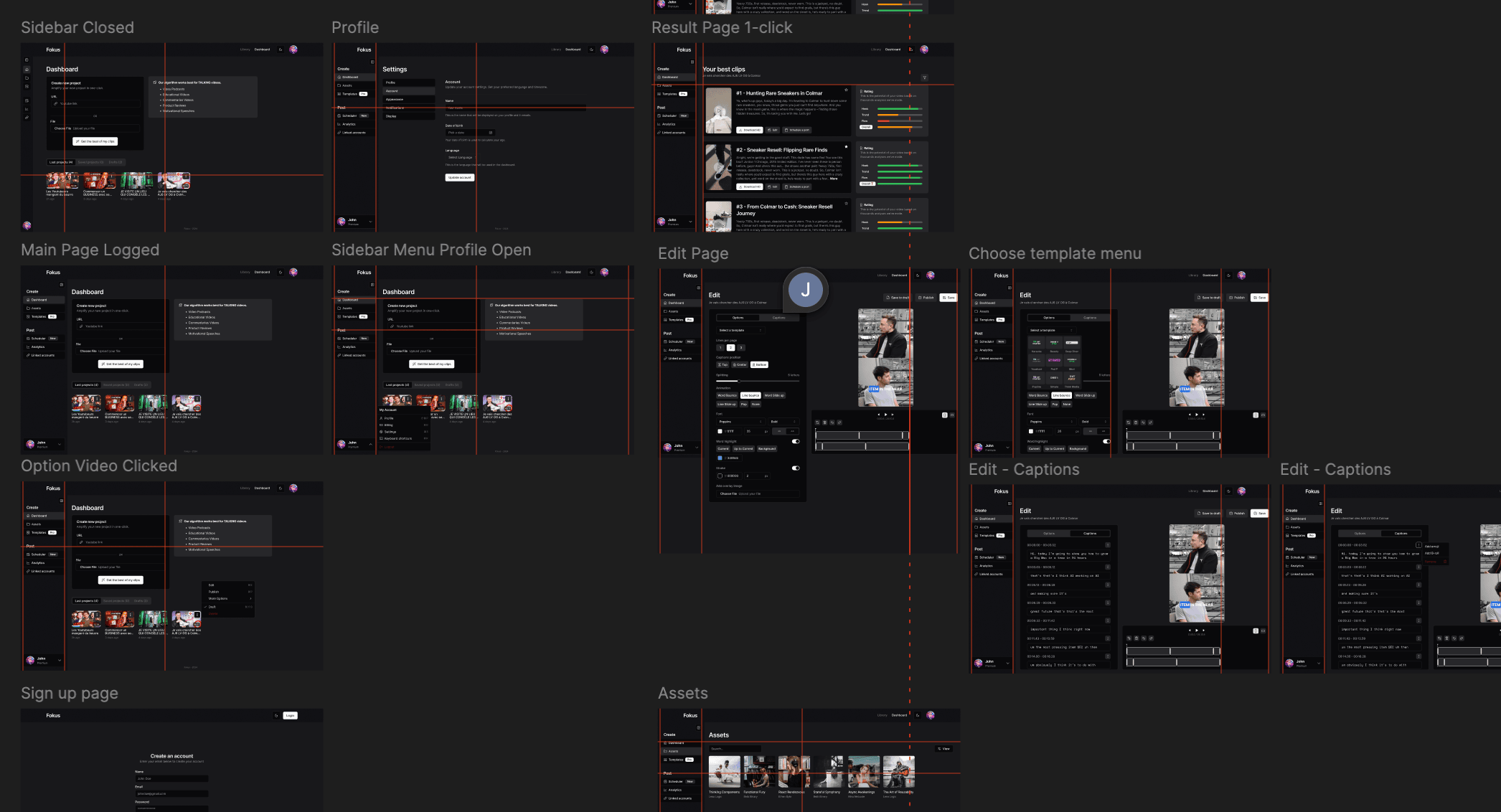Open Saved projects tab in Main Page Logged

[116, 385]
